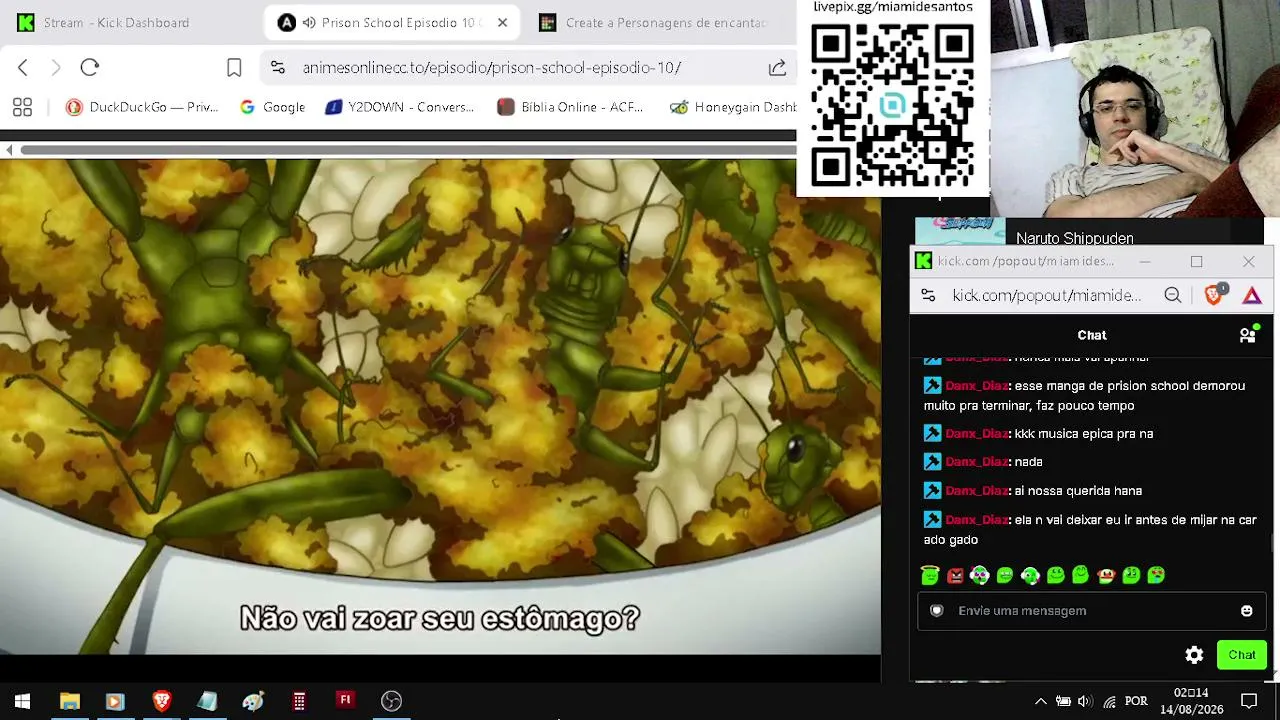Open the notification center icon
The image size is (1280, 720).
[x=1249, y=701]
